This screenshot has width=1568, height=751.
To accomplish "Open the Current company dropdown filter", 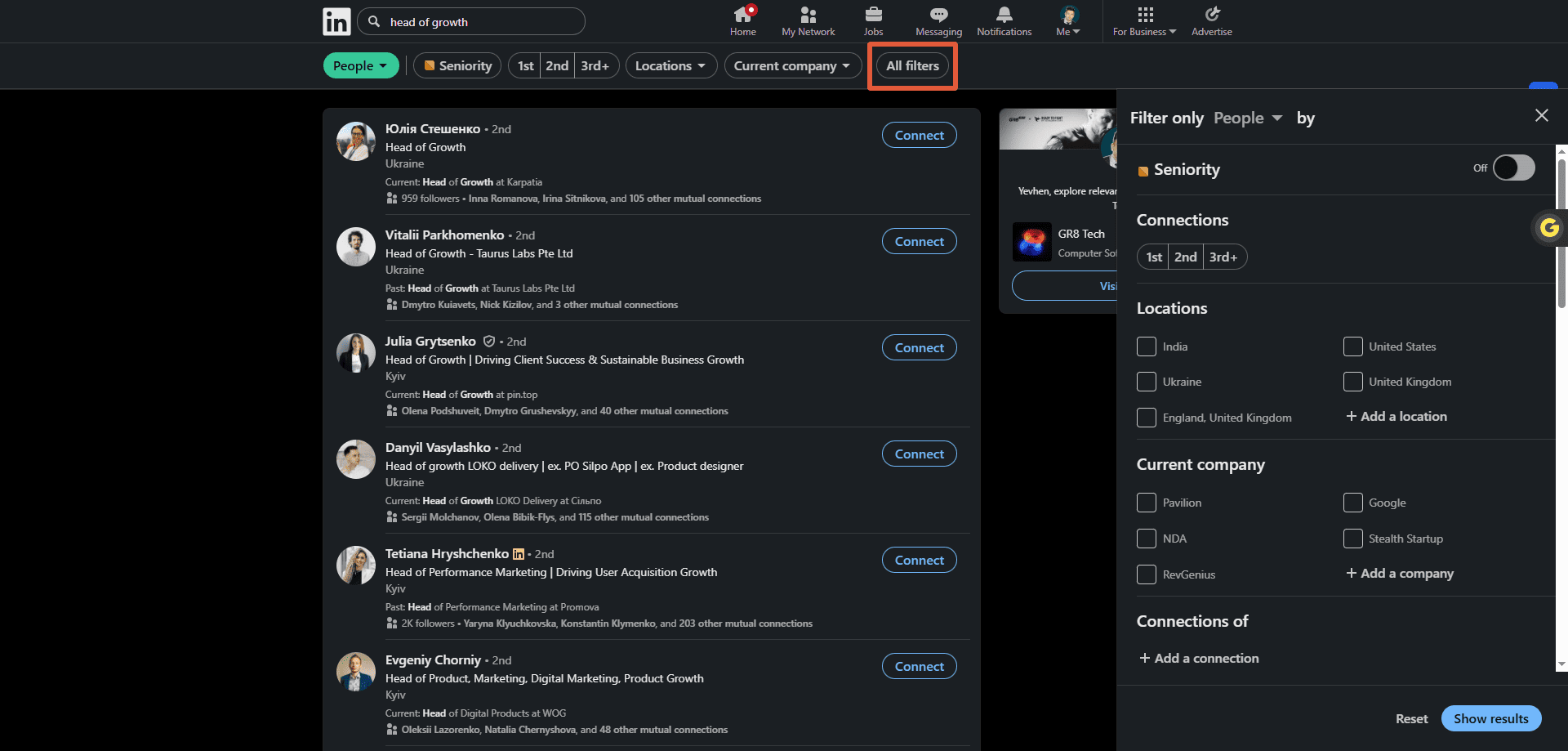I will [x=792, y=65].
